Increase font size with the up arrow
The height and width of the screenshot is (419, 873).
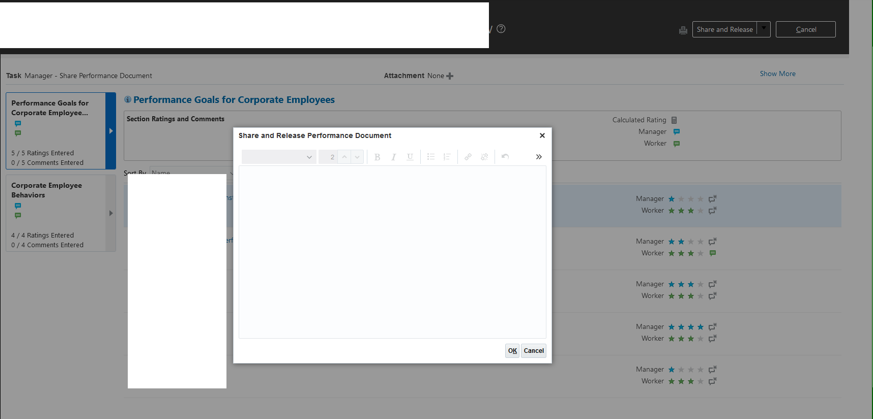[345, 157]
